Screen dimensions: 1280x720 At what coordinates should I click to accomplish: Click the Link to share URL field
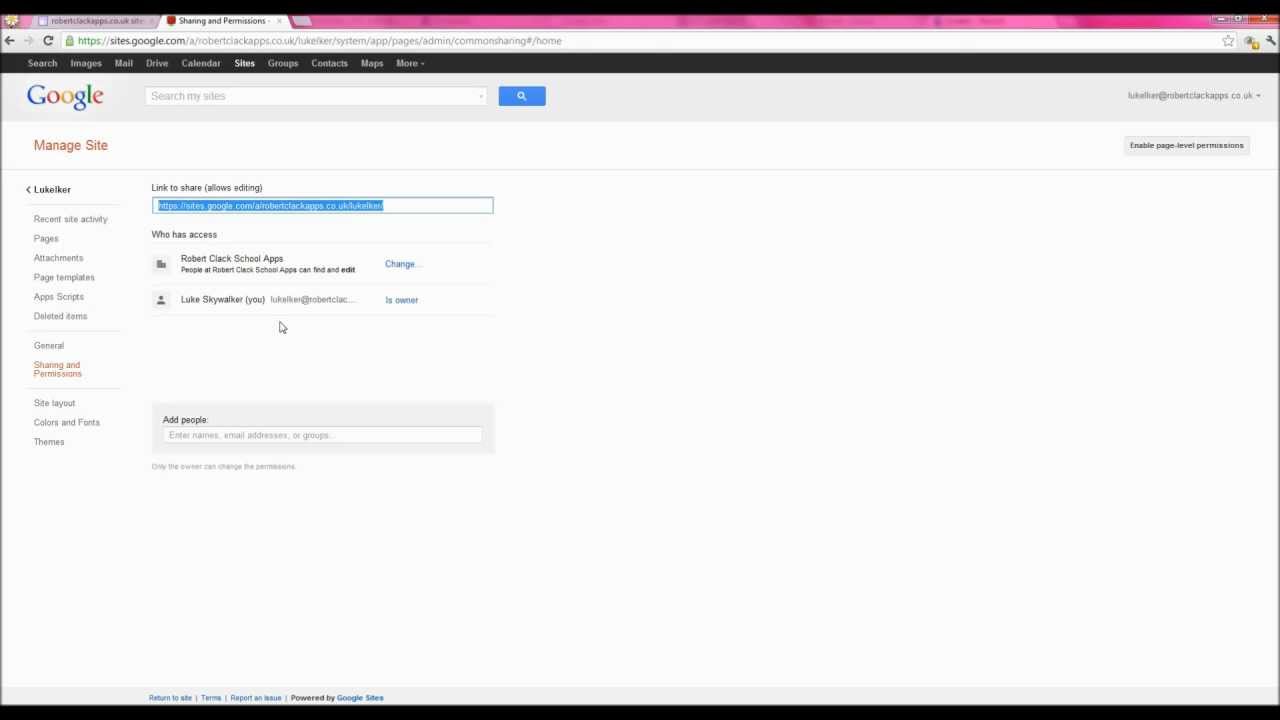click(322, 206)
